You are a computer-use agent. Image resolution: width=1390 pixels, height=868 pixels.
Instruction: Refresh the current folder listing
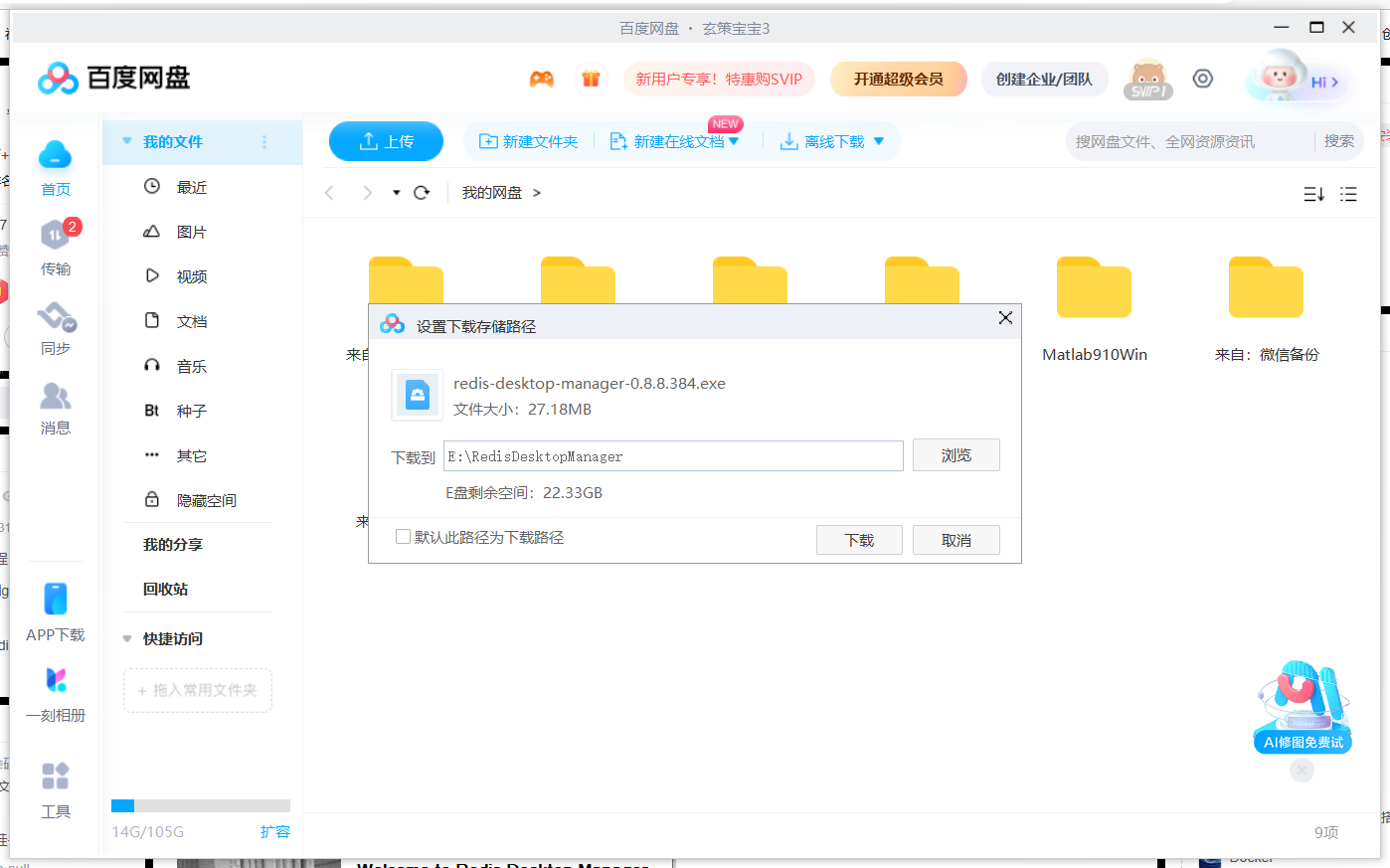[x=422, y=193]
